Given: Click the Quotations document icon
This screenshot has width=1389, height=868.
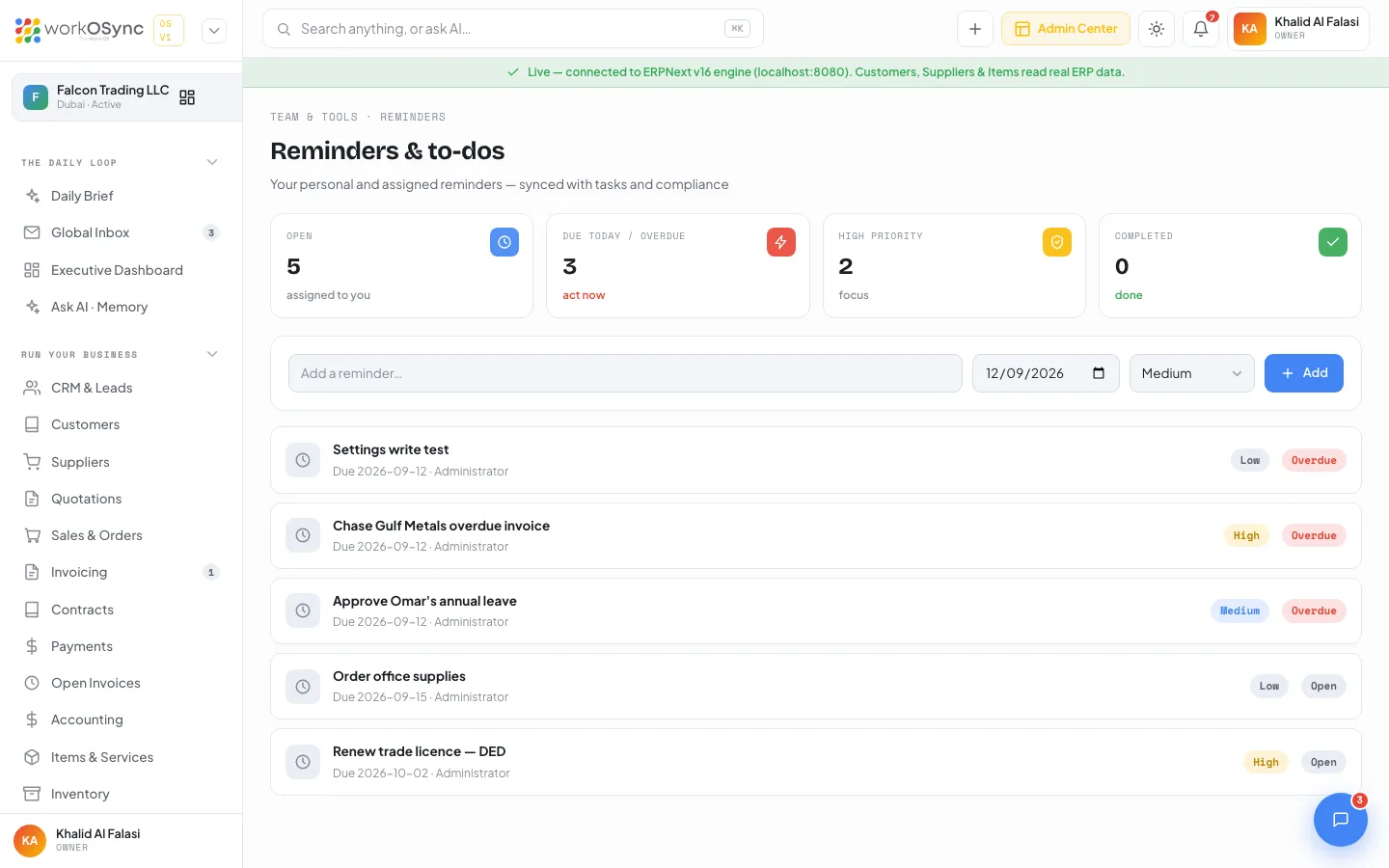Looking at the screenshot, I should (32, 499).
